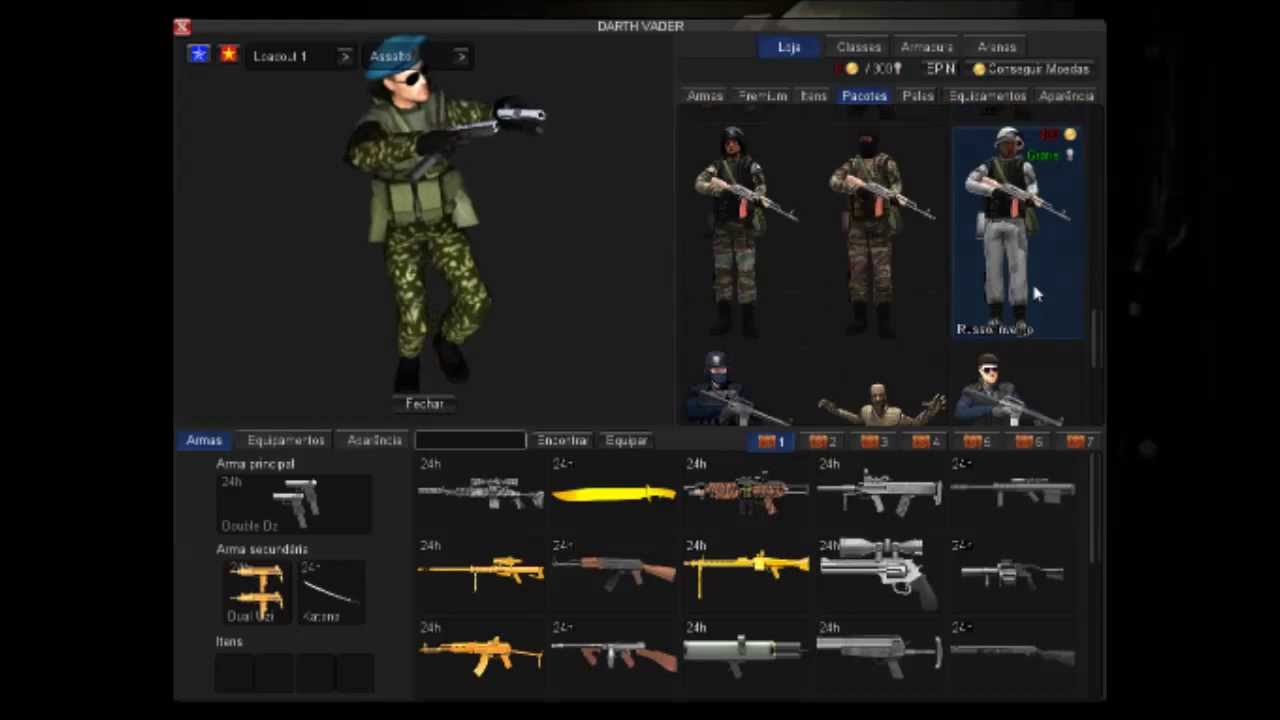Switch to the inventory Equipamentos tab

coord(286,440)
